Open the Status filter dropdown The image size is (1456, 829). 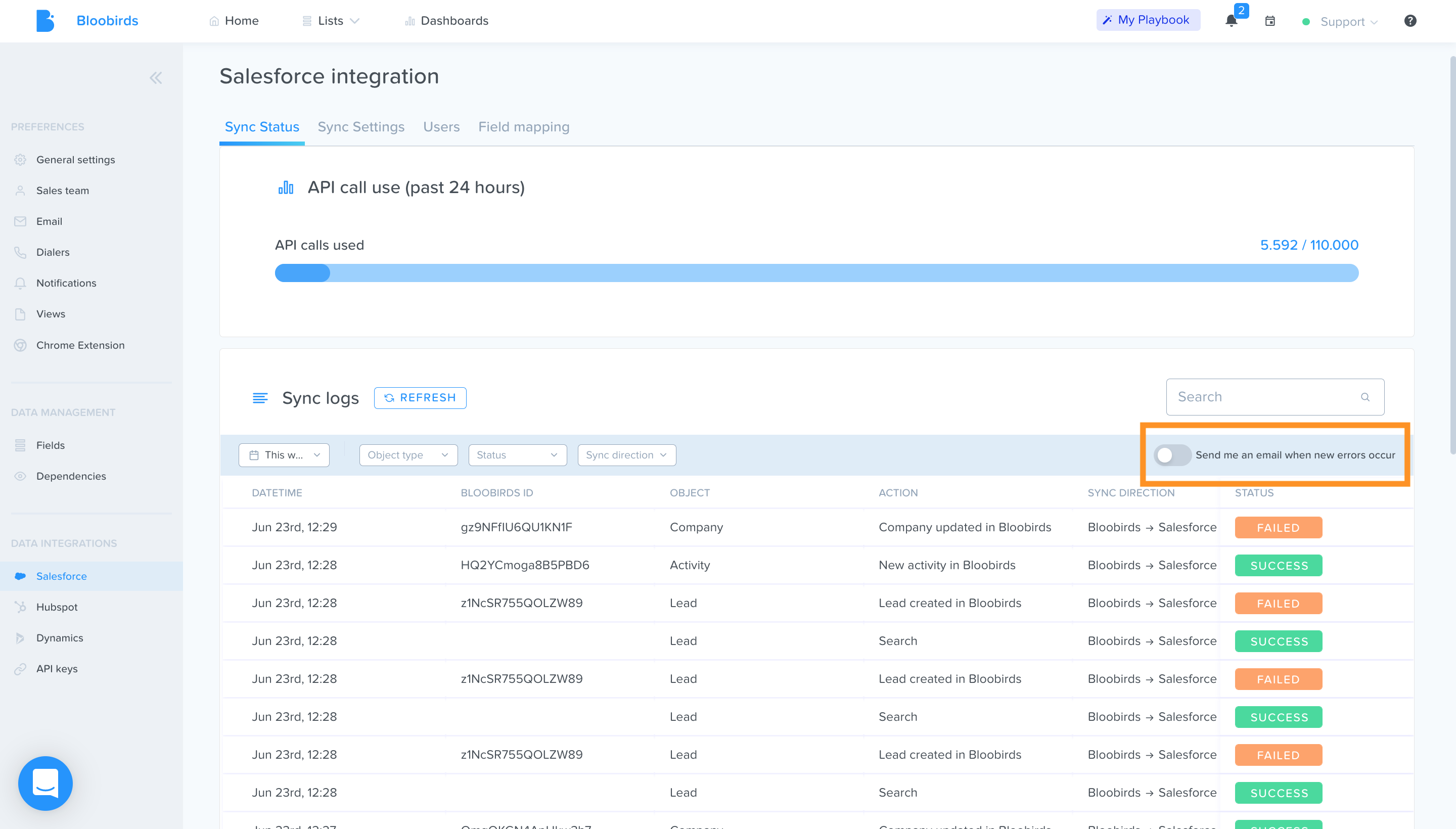[518, 455]
